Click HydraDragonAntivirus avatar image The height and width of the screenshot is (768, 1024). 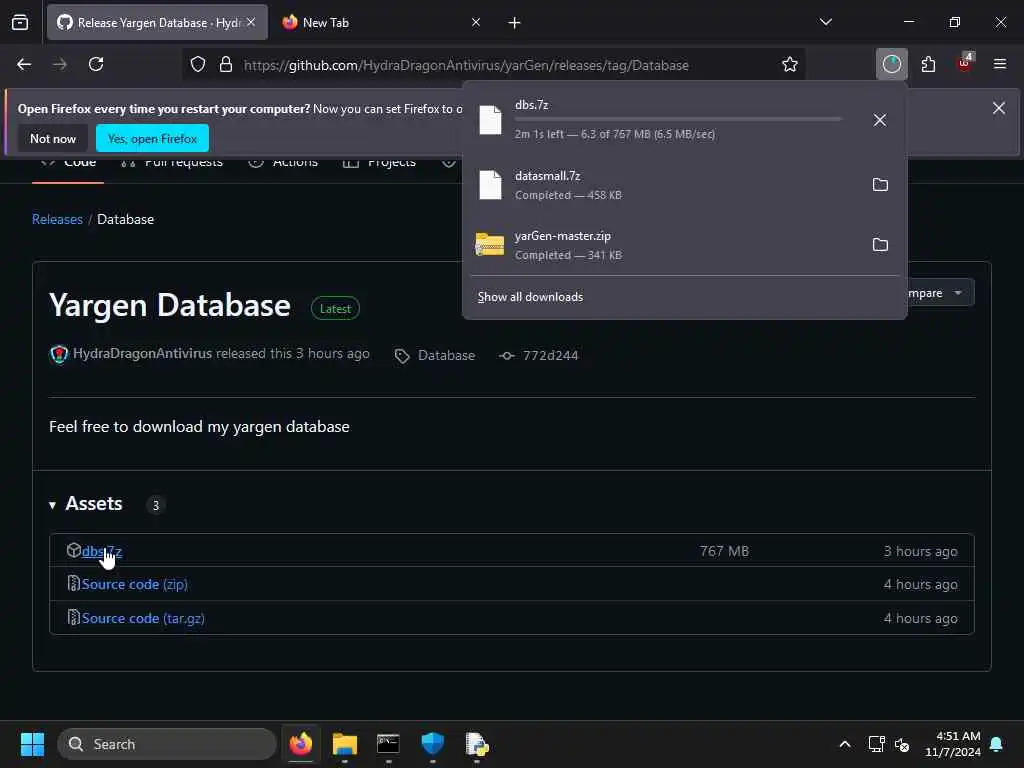(x=59, y=355)
